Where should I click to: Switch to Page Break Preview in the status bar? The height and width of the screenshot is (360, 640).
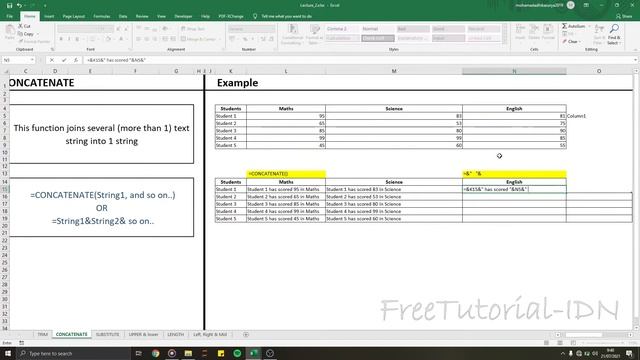tap(573, 343)
